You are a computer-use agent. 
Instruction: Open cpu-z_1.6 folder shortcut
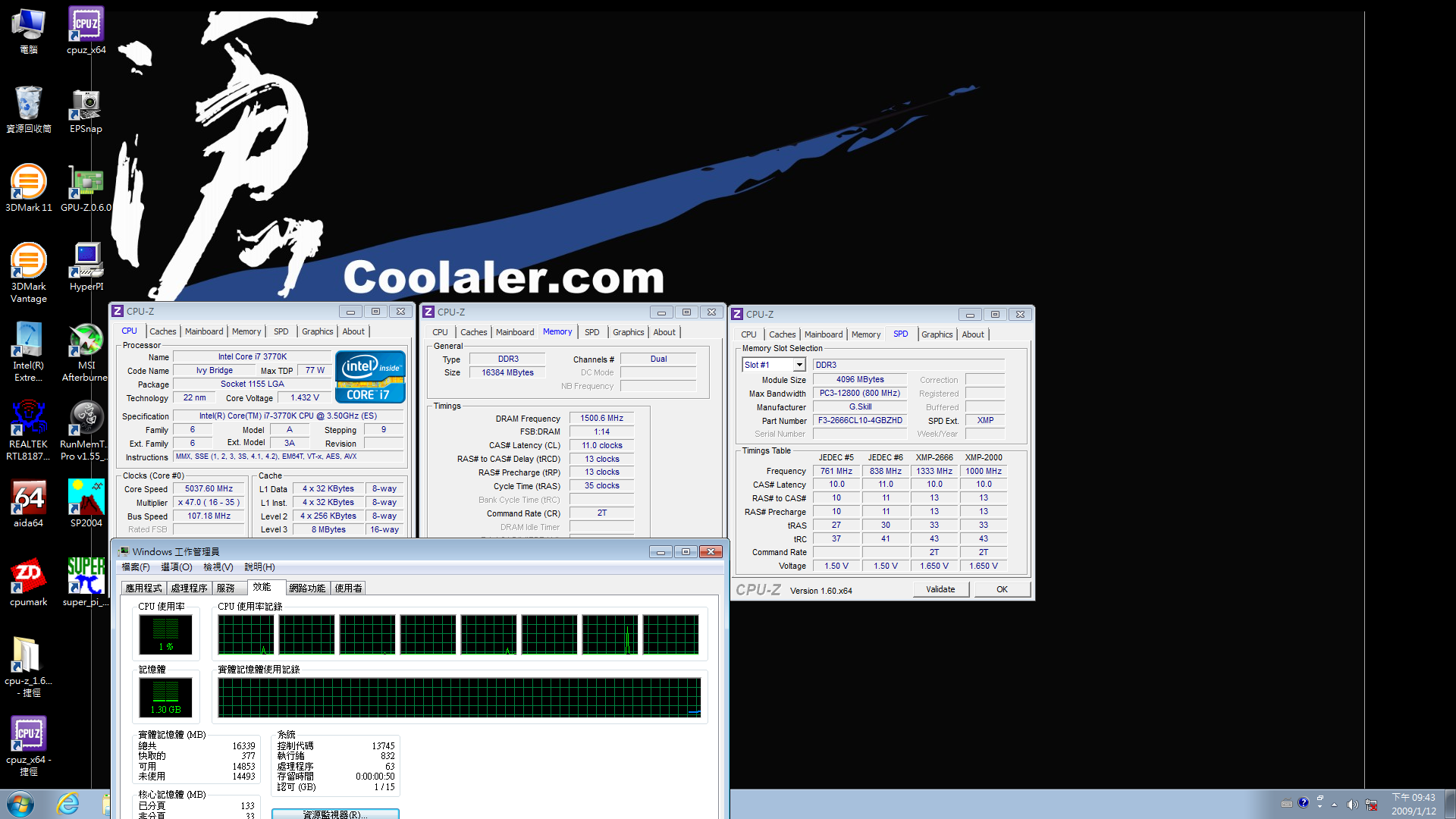[28, 667]
